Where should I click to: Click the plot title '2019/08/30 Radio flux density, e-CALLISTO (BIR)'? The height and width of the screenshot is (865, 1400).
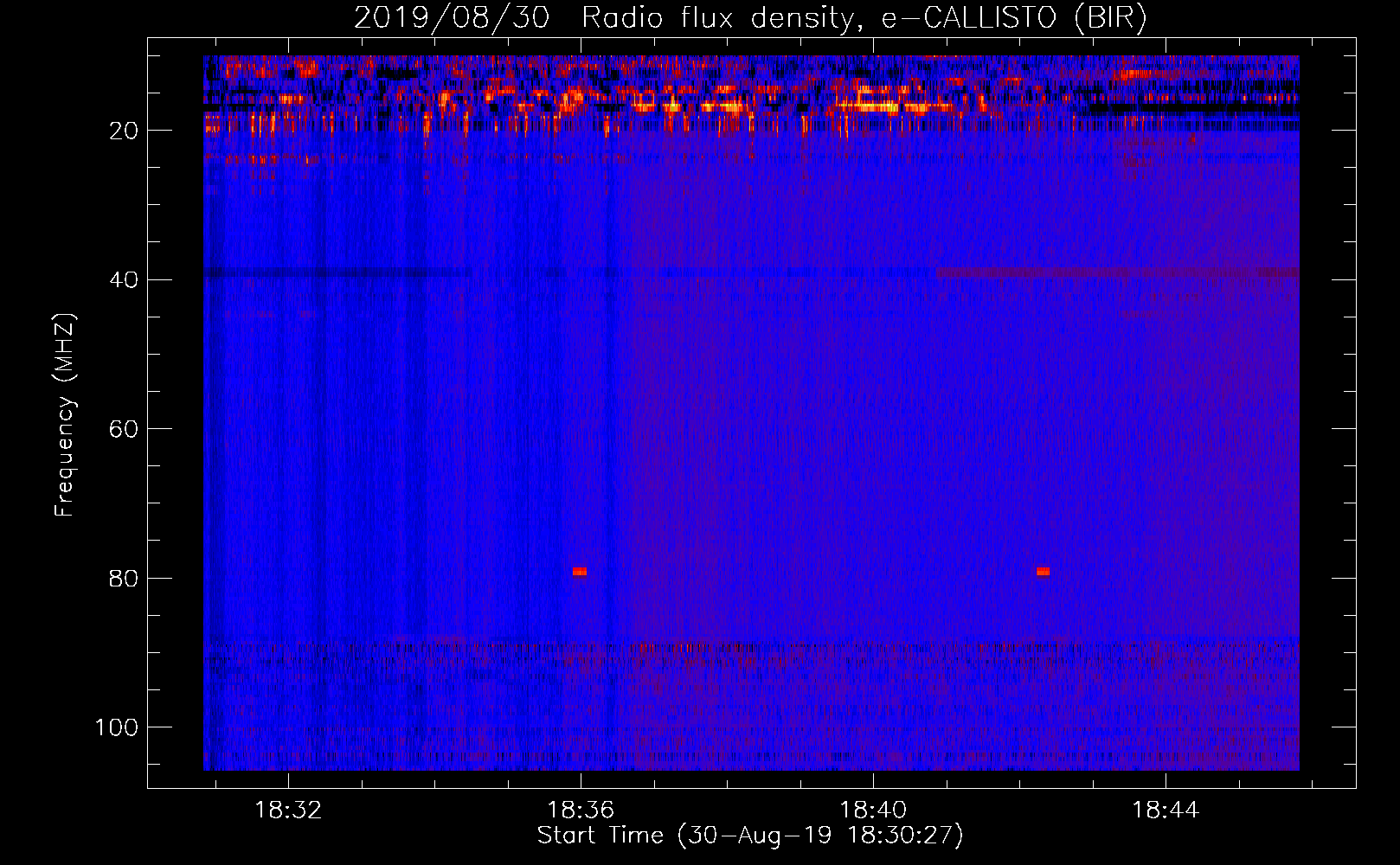[750, 18]
